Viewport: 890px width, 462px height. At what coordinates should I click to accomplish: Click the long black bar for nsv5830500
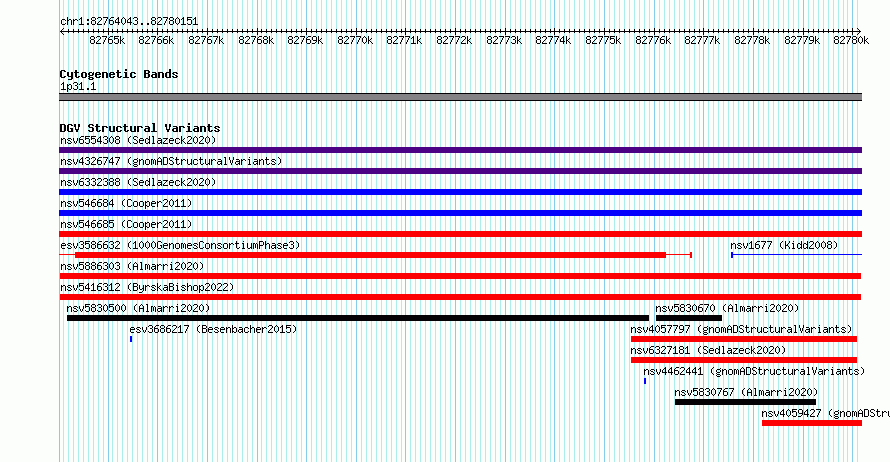tap(358, 318)
